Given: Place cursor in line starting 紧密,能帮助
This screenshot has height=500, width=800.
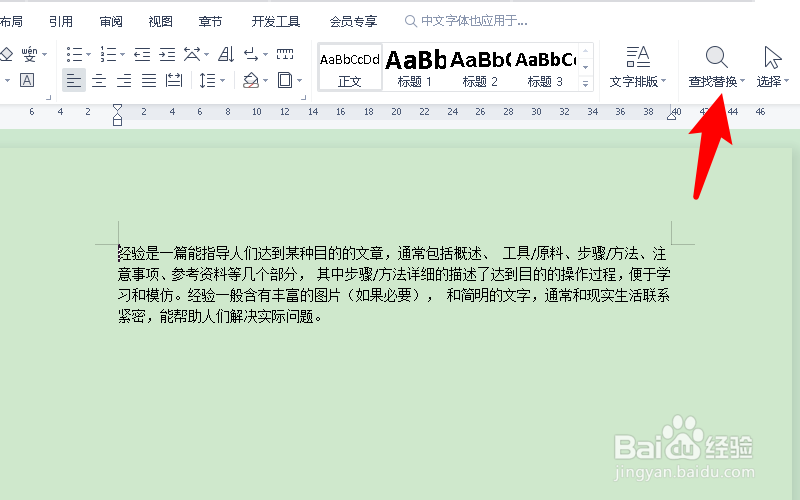Looking at the screenshot, I should pyautogui.click(x=220, y=317).
